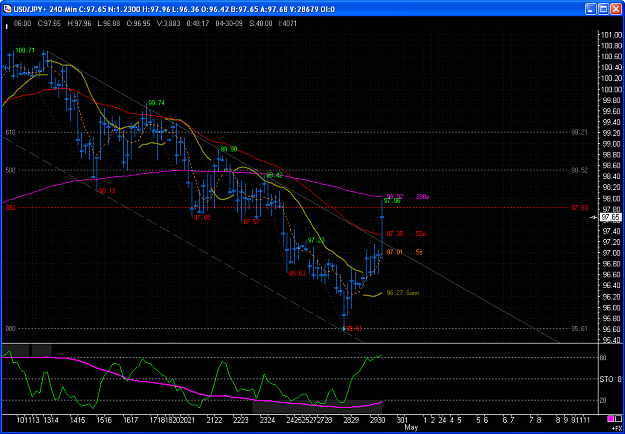Click the magenta square at bottom right corner
The image size is (625, 434).
pos(610,419)
